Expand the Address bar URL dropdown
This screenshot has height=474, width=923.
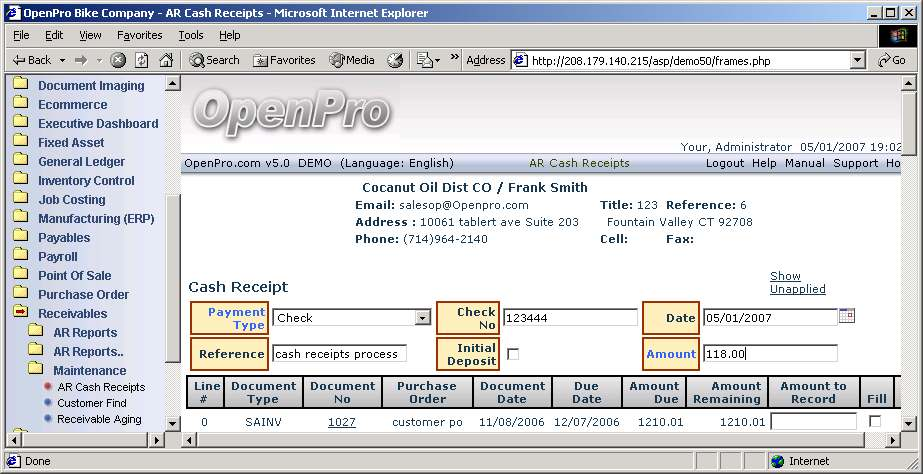[857, 60]
